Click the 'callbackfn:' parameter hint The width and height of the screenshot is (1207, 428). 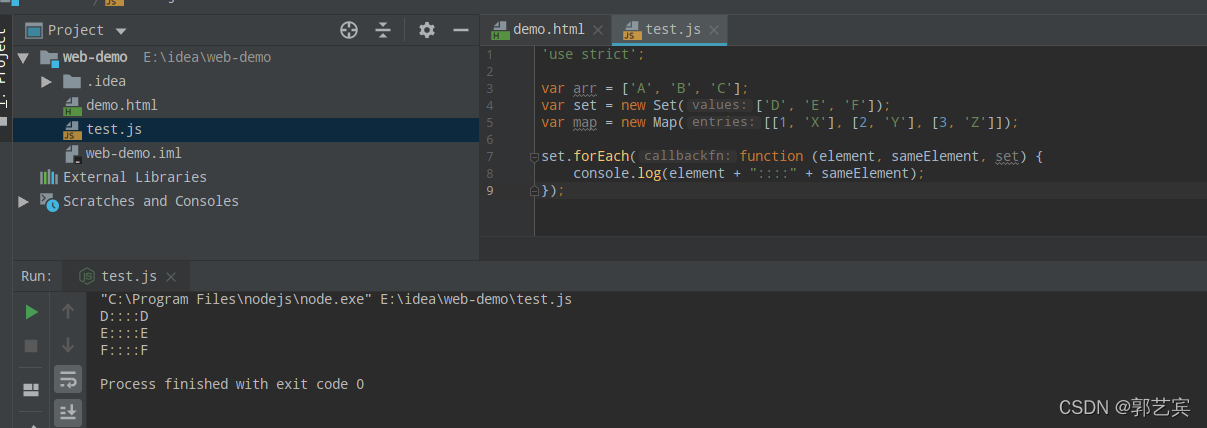688,157
